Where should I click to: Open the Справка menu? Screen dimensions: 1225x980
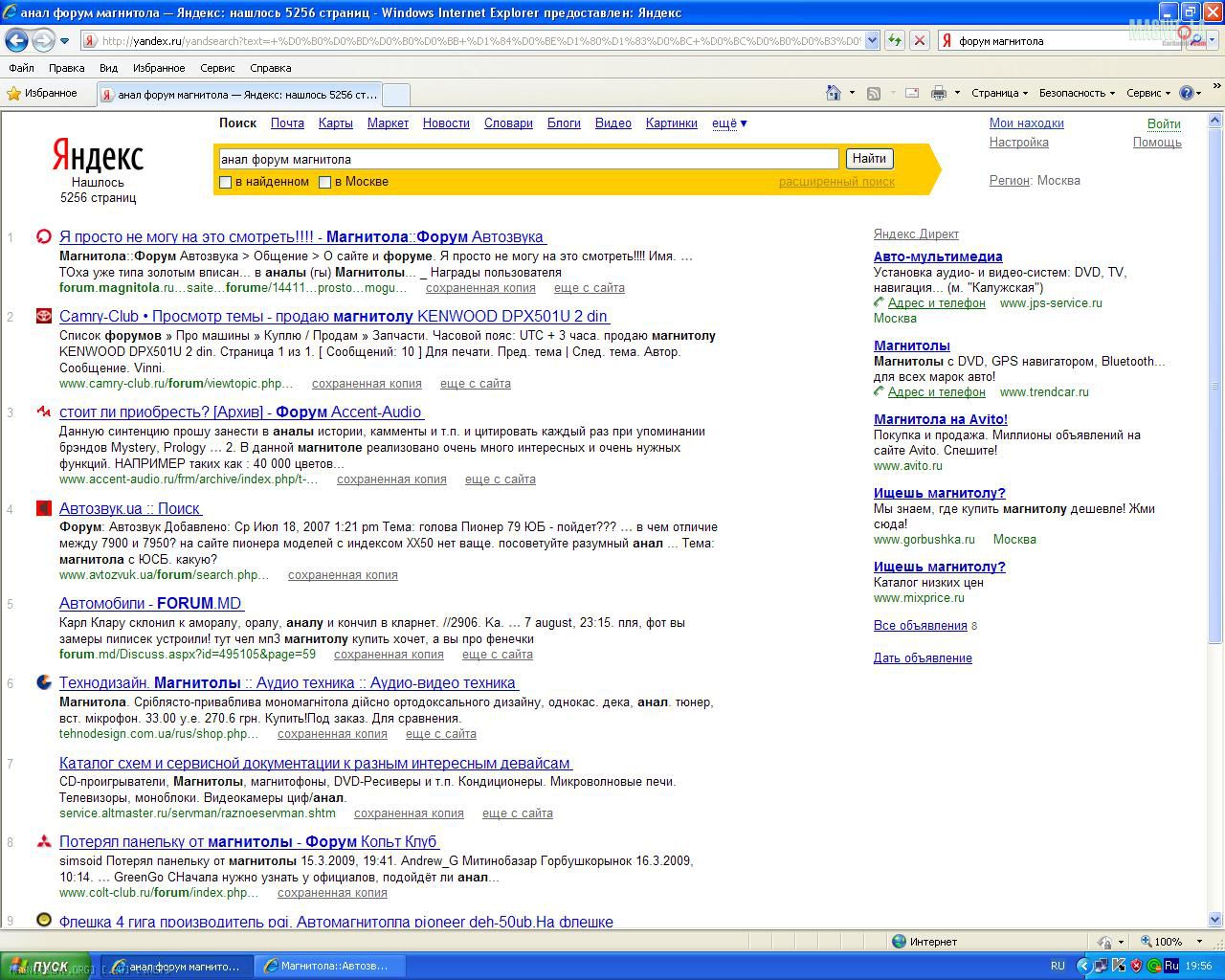[270, 68]
